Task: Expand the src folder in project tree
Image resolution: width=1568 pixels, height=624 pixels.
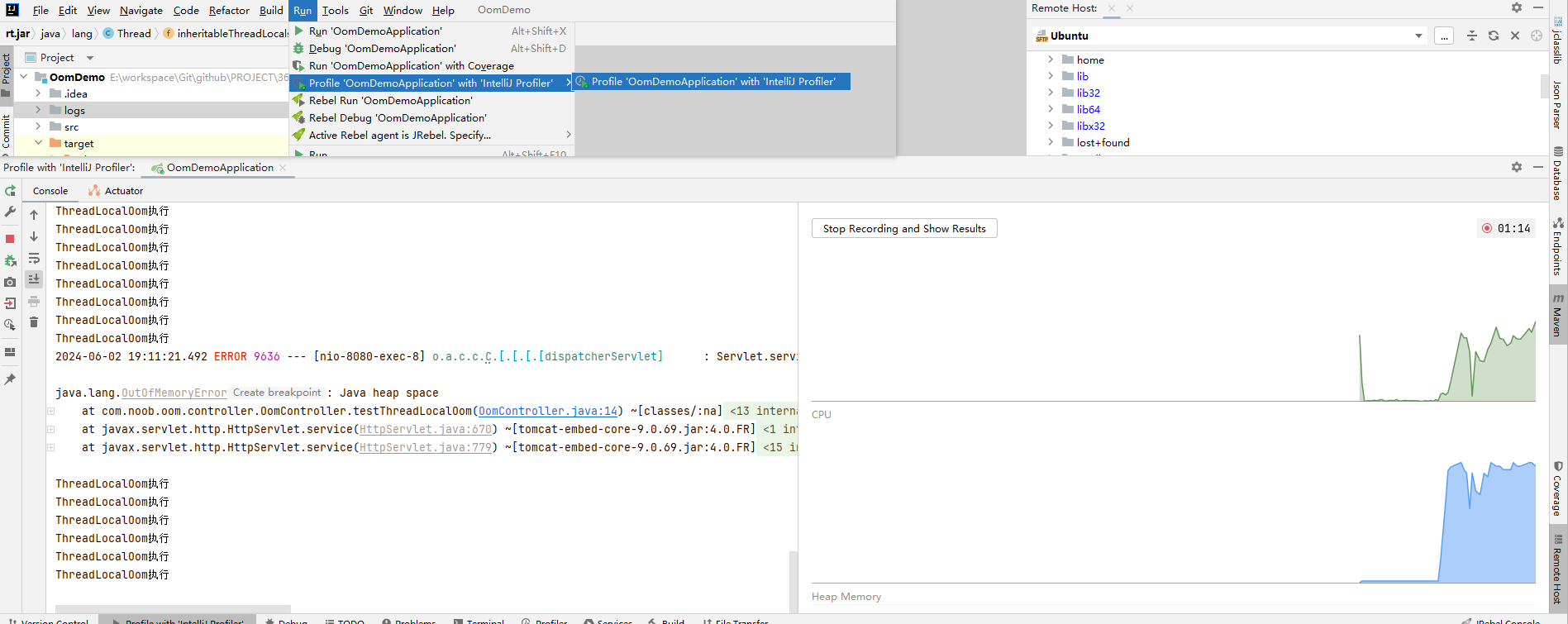Action: [x=38, y=126]
